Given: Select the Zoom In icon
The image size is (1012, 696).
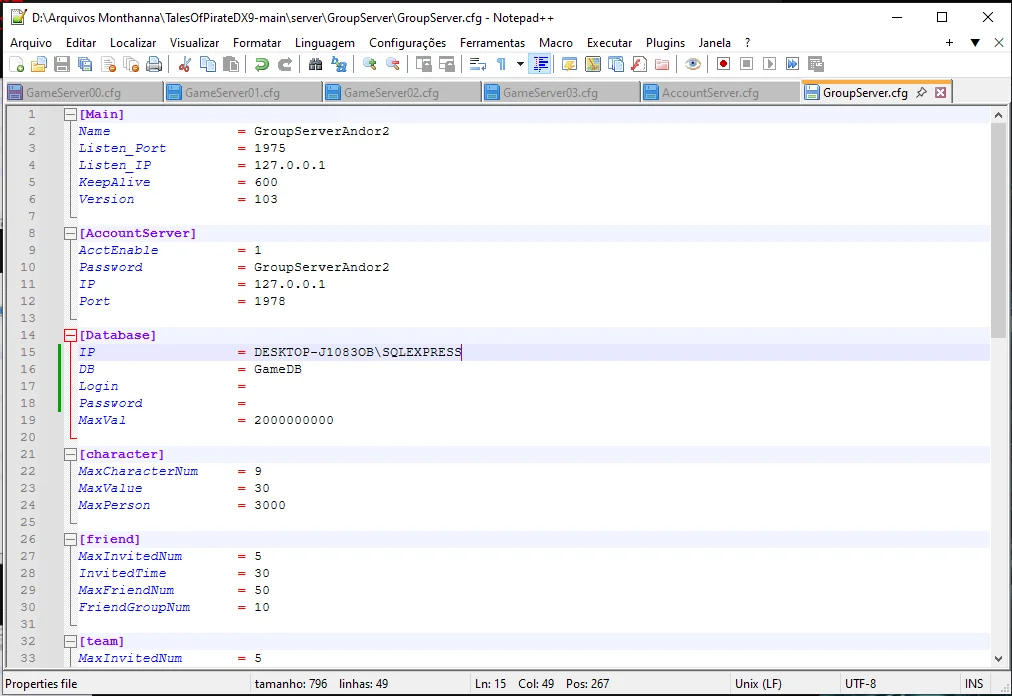Looking at the screenshot, I should 371,63.
